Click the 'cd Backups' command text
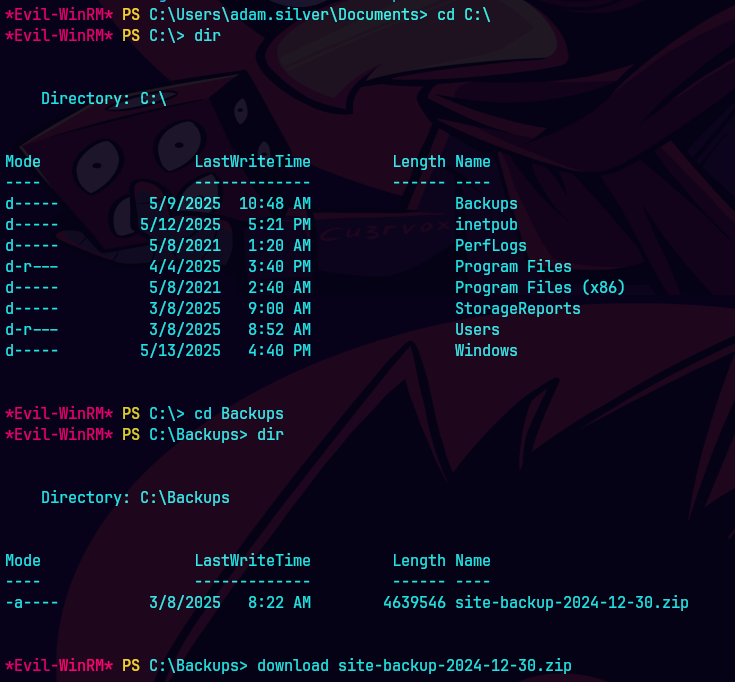Screen dimensions: 735x682 pos(239,414)
